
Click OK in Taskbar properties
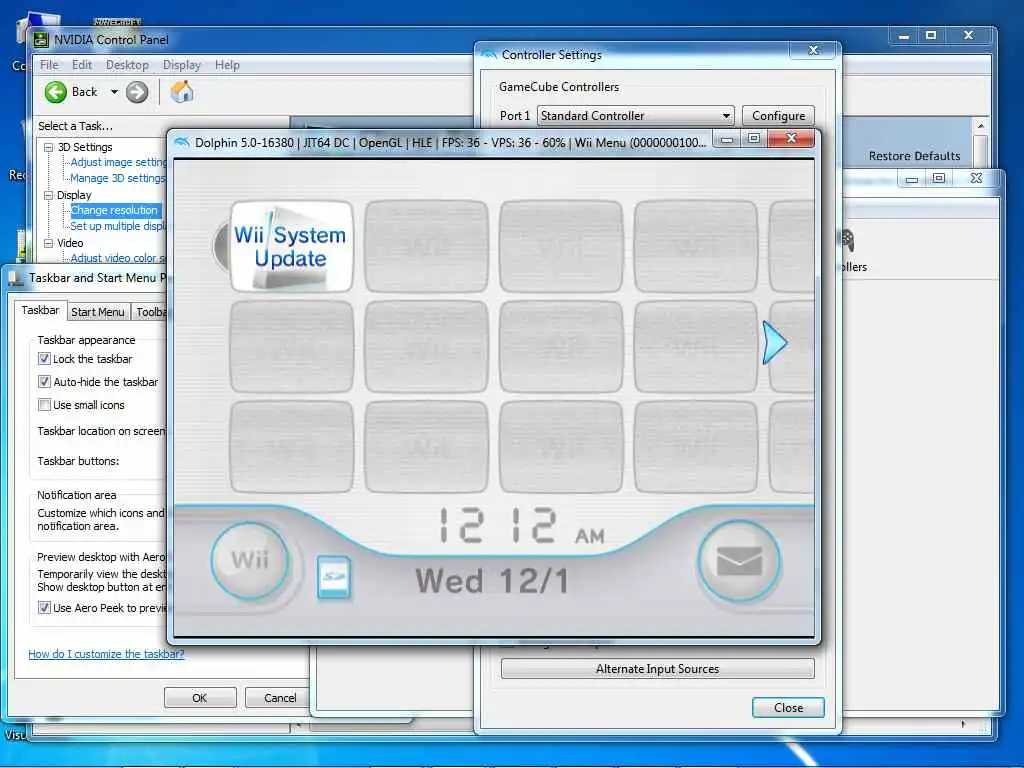(x=200, y=698)
